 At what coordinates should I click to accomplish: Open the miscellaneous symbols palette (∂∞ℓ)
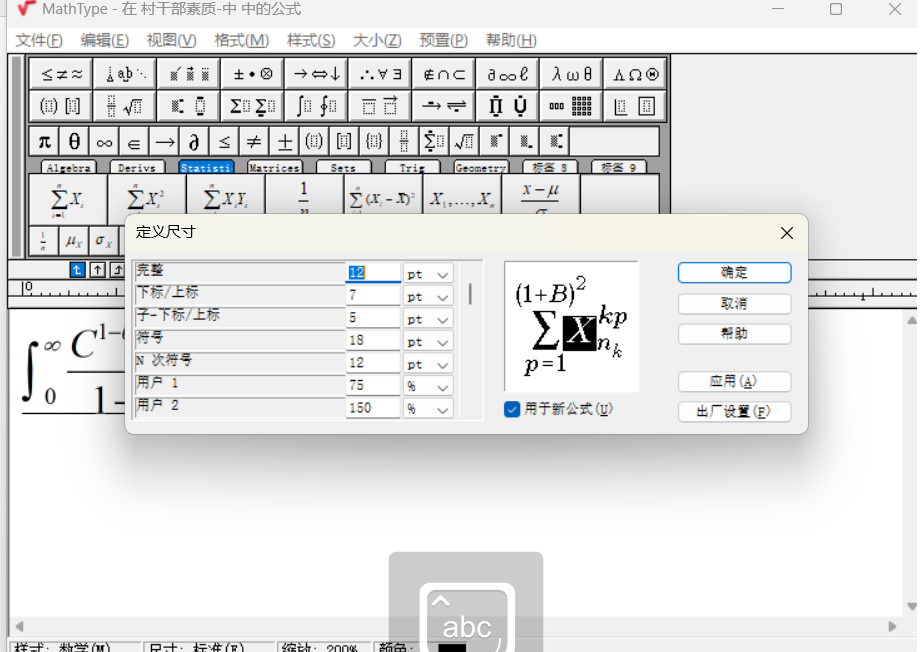pyautogui.click(x=508, y=74)
